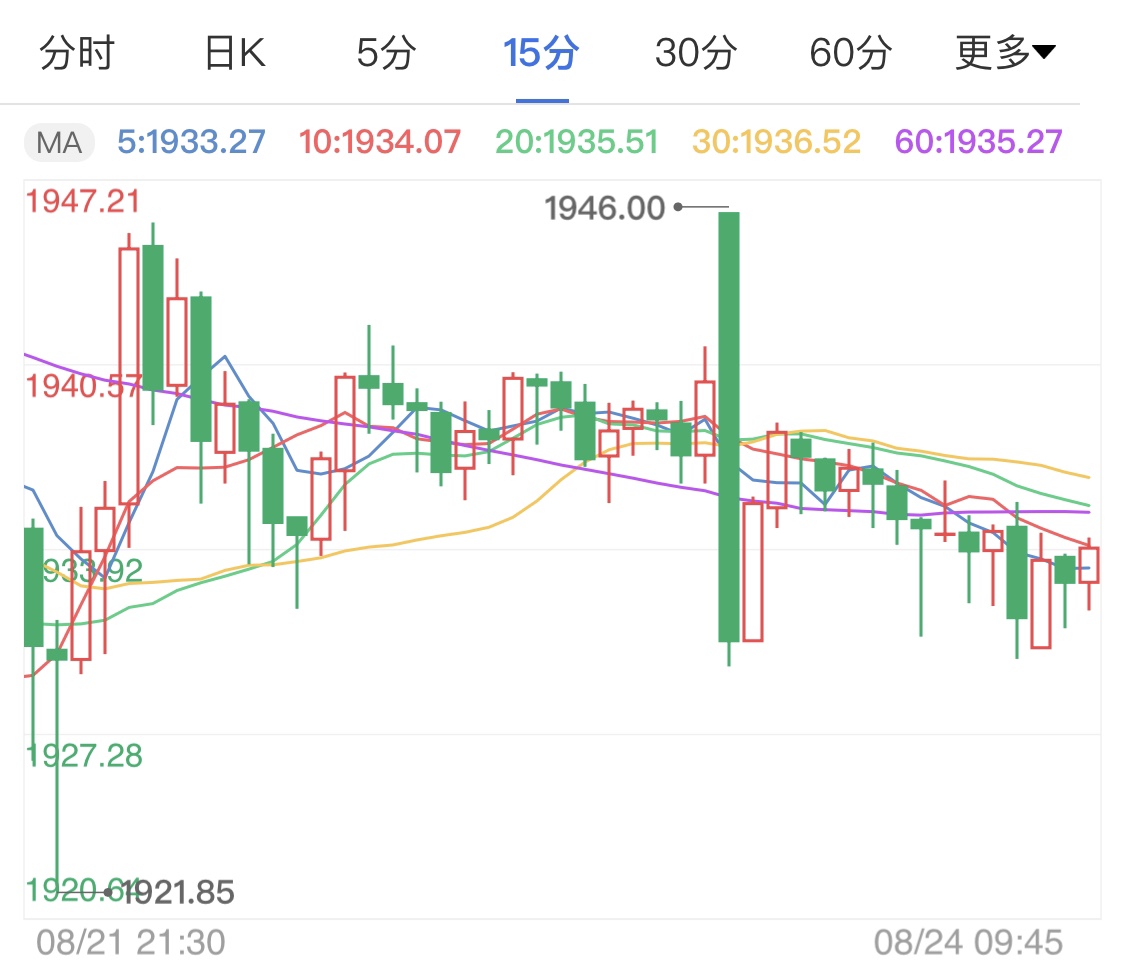
Task: Click the 08/24 09:45 end date label
Action: coord(968,942)
